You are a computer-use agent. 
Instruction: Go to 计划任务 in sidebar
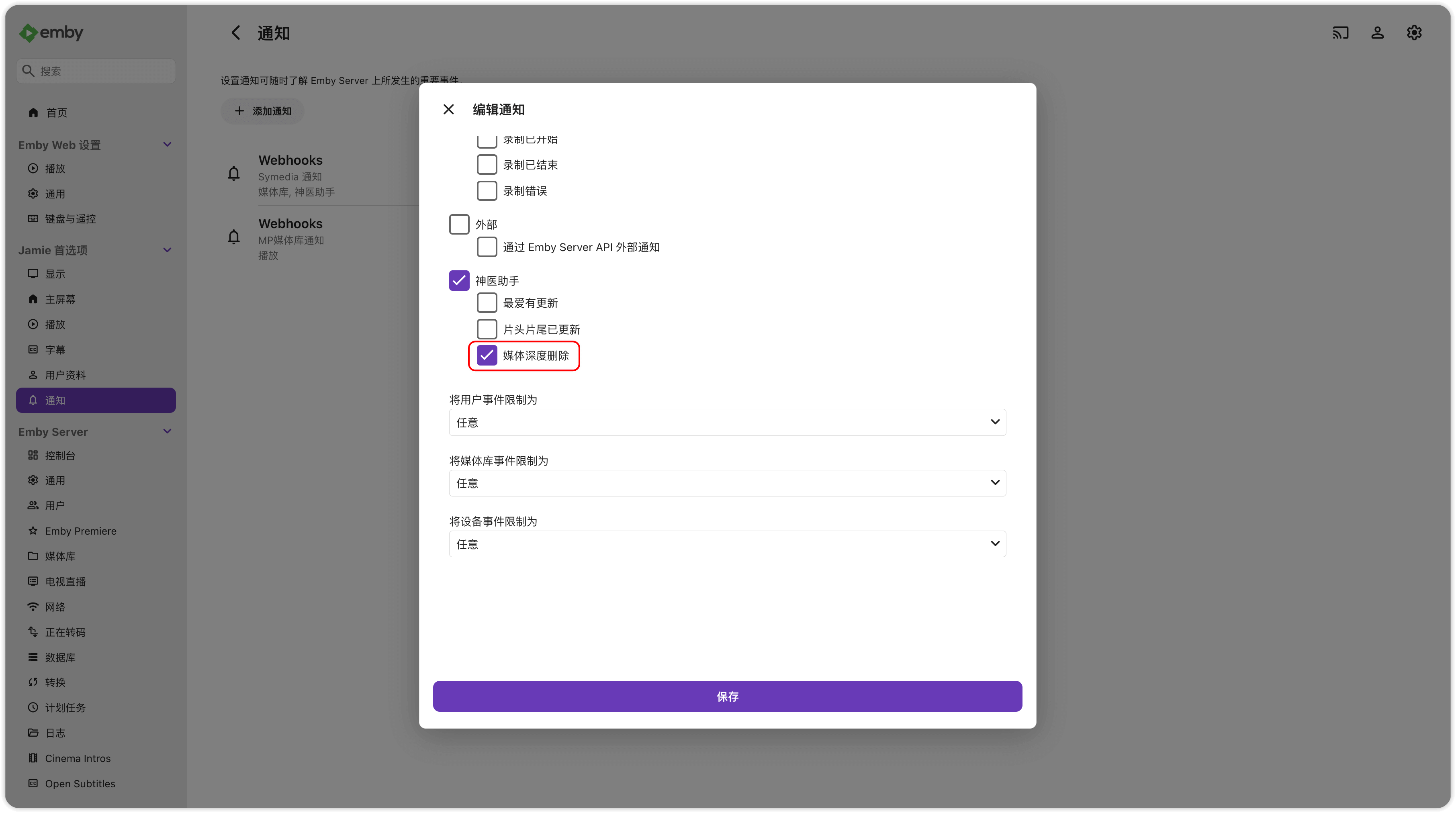tap(65, 707)
